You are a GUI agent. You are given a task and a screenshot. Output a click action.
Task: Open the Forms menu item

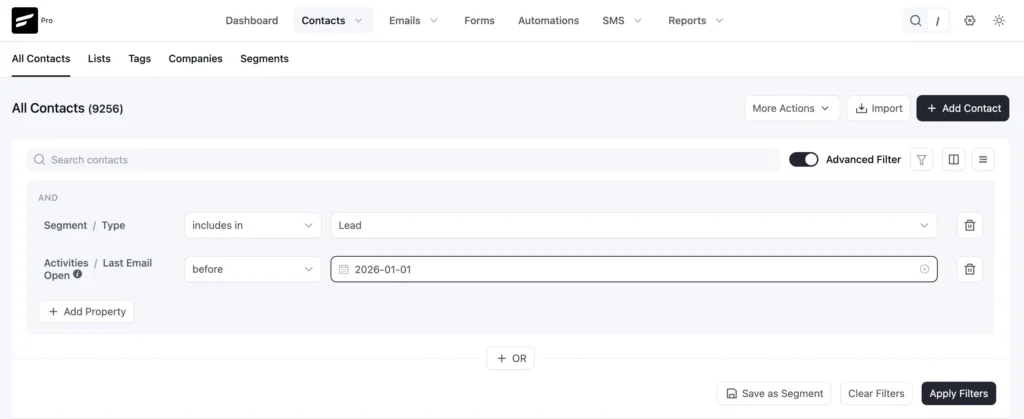coord(479,21)
